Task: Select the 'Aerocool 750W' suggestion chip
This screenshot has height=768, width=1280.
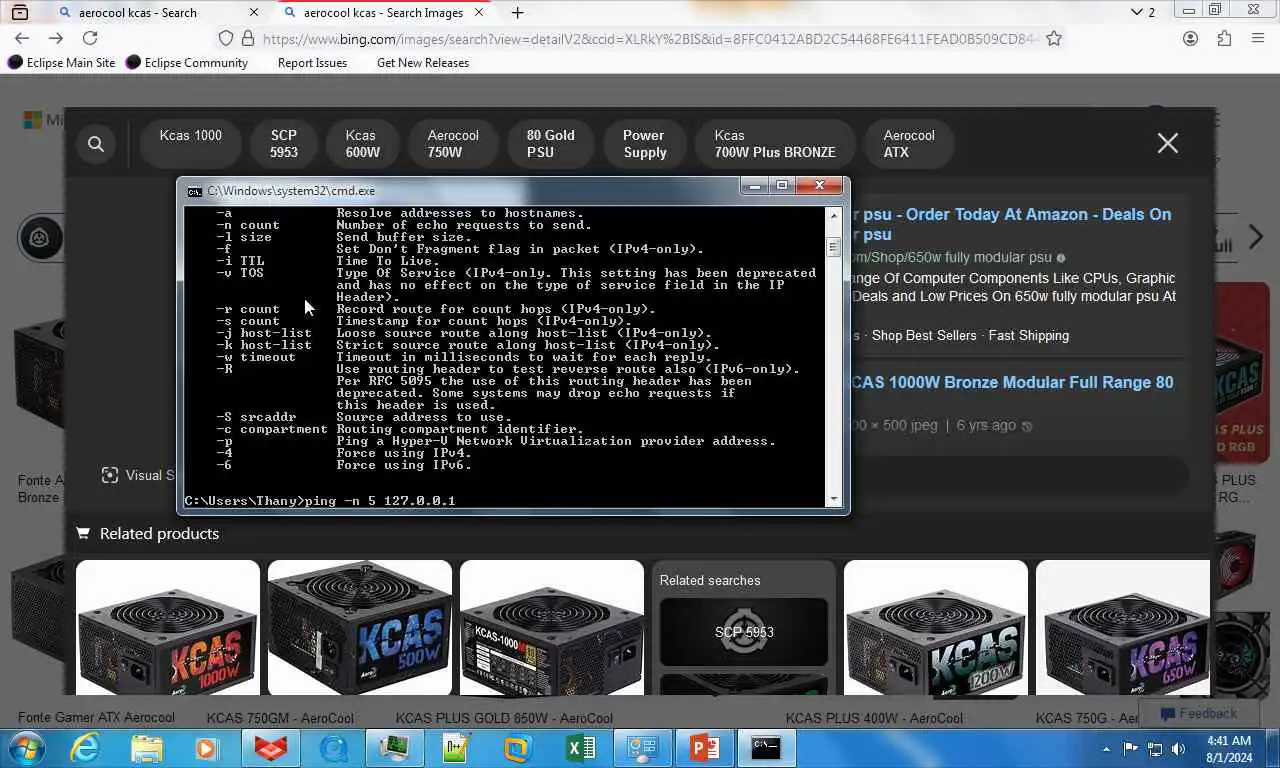Action: pos(453,144)
